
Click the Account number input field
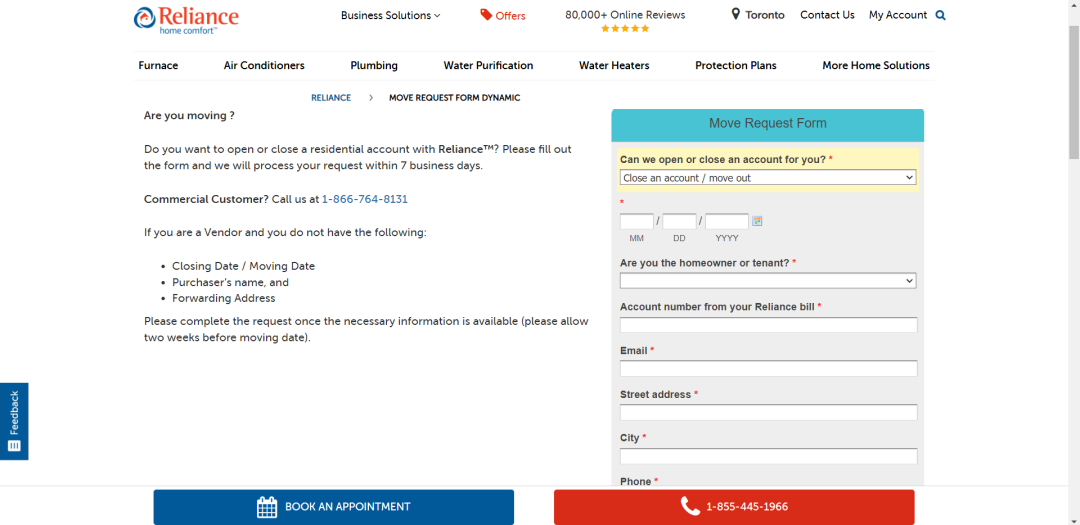pos(769,325)
